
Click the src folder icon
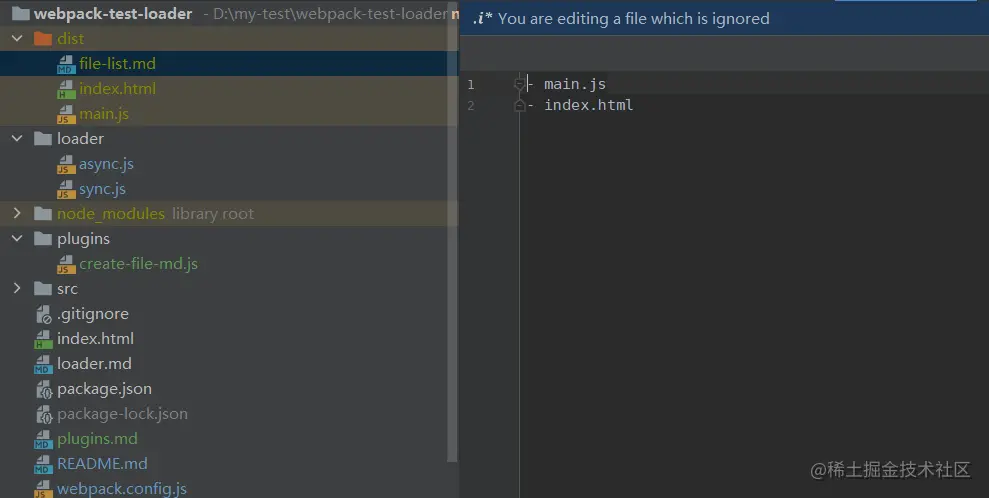(x=43, y=289)
